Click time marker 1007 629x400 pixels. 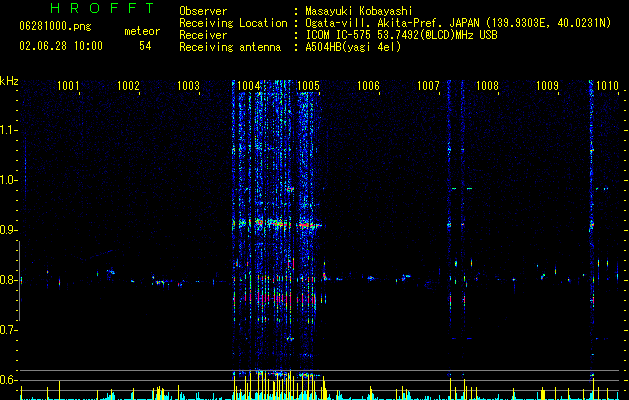click(x=428, y=85)
